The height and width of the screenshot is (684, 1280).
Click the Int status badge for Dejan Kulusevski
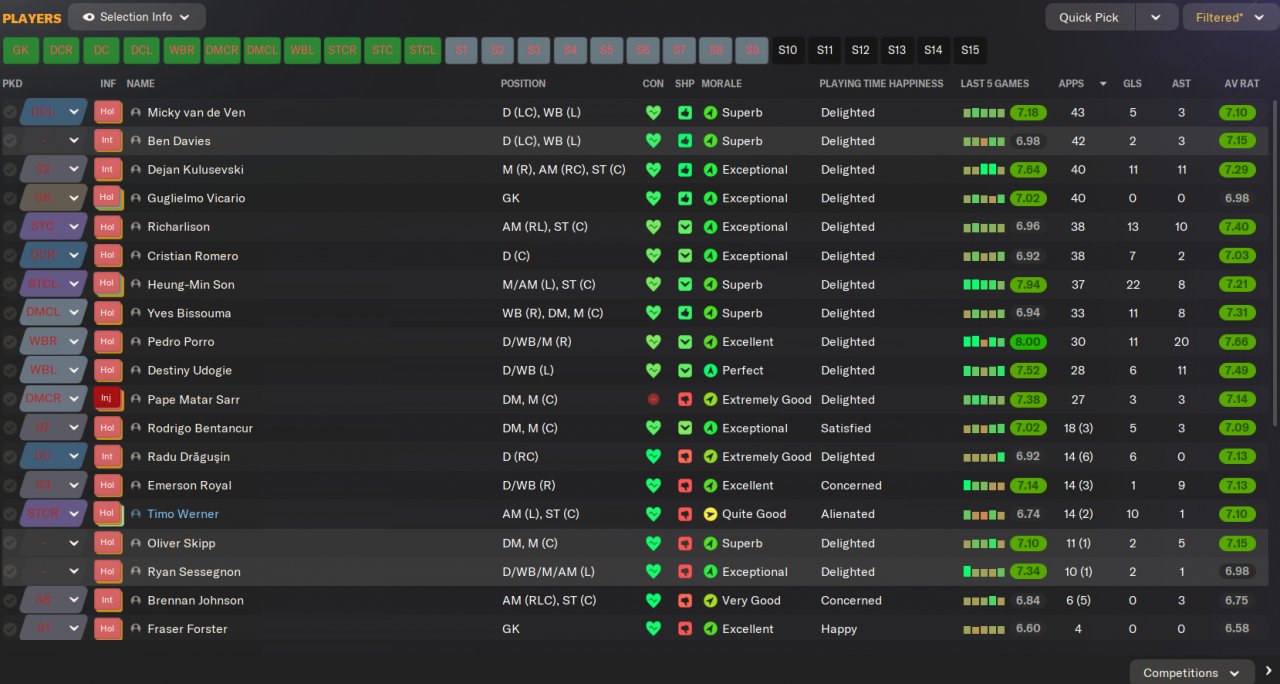pos(108,170)
